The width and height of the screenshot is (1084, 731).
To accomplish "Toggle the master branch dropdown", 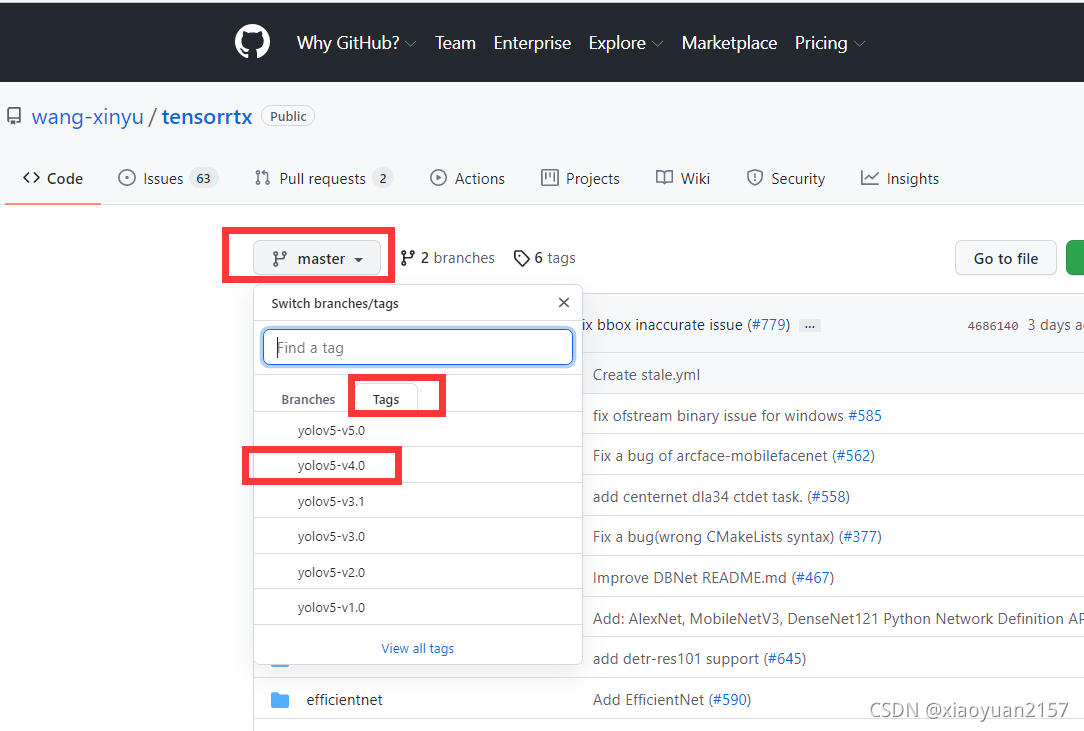I will pos(317,258).
